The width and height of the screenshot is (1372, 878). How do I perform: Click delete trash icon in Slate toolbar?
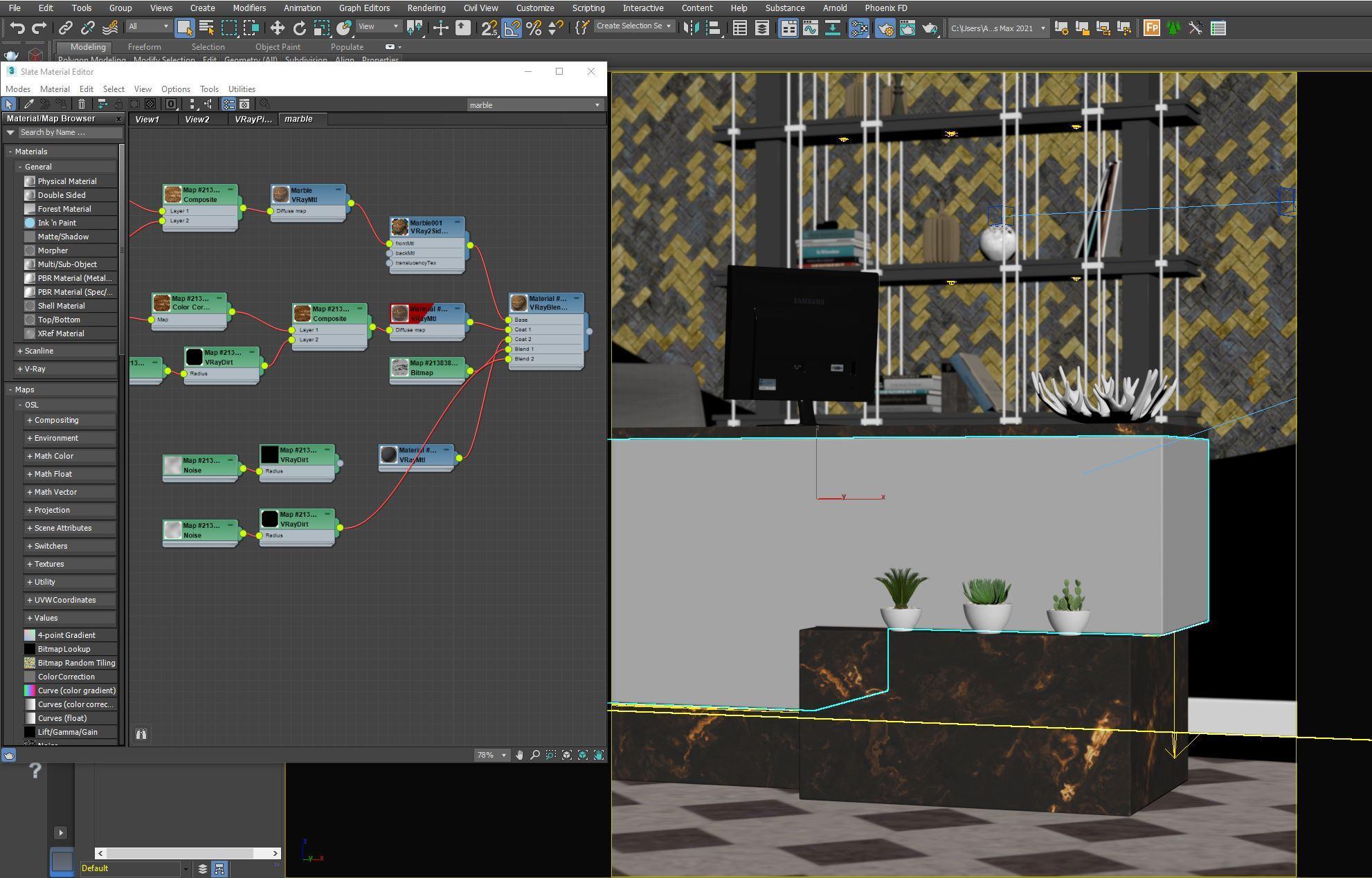click(81, 104)
